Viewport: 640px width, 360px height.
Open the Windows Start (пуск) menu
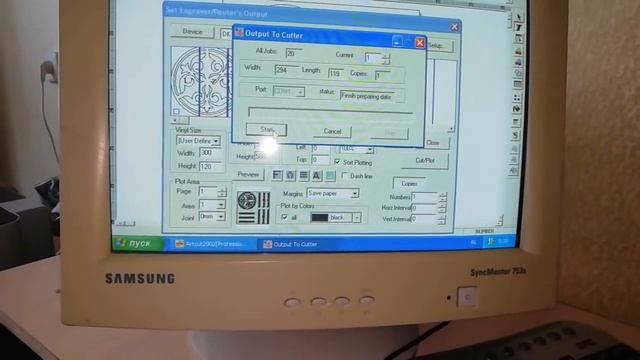pyautogui.click(x=136, y=243)
